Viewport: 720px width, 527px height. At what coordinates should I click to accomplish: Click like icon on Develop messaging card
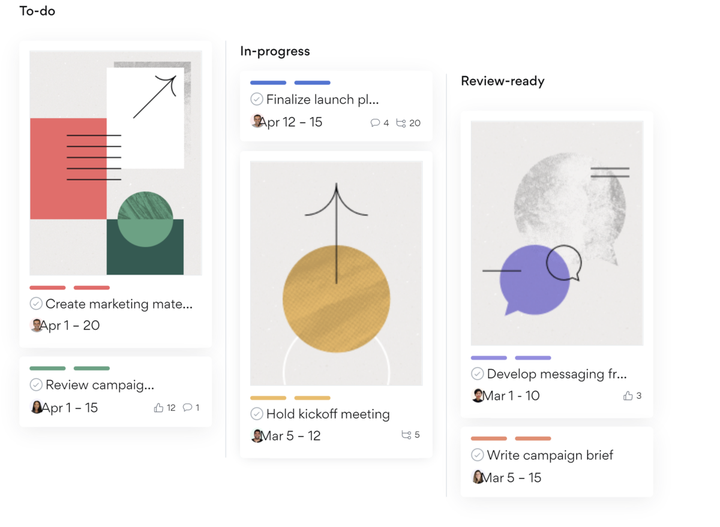click(x=628, y=396)
